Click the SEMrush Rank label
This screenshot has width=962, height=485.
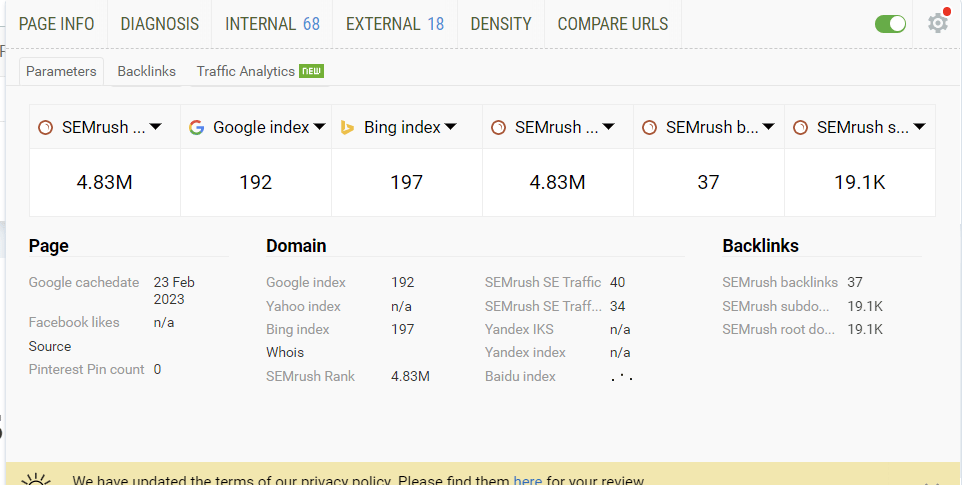click(310, 376)
